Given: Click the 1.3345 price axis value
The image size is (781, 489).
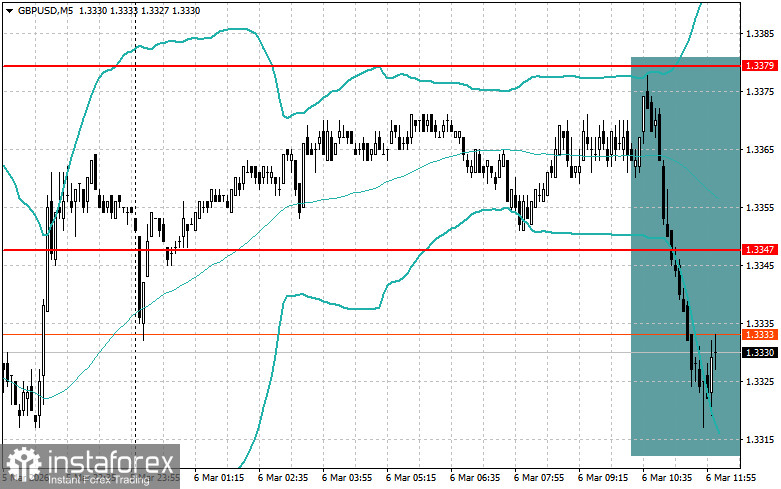Looking at the screenshot, I should click(760, 265).
